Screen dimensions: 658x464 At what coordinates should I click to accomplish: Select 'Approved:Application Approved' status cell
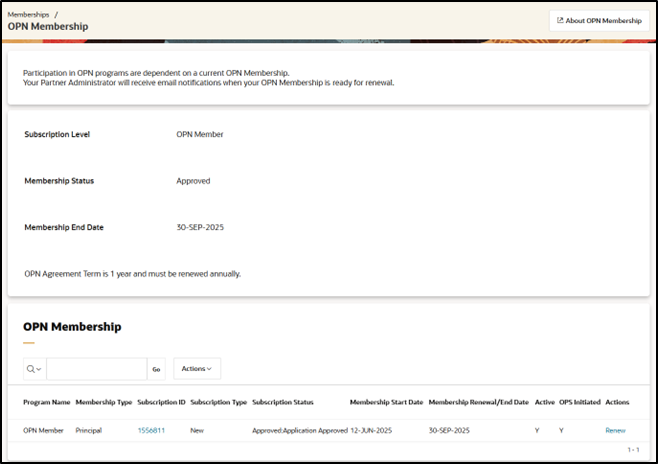(300, 430)
